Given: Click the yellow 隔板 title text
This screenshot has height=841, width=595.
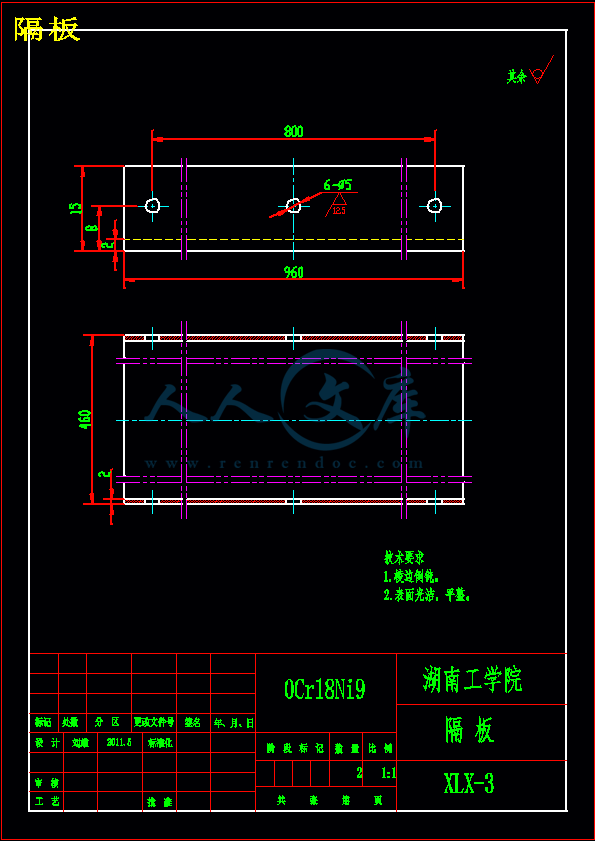Looking at the screenshot, I should [x=47, y=29].
